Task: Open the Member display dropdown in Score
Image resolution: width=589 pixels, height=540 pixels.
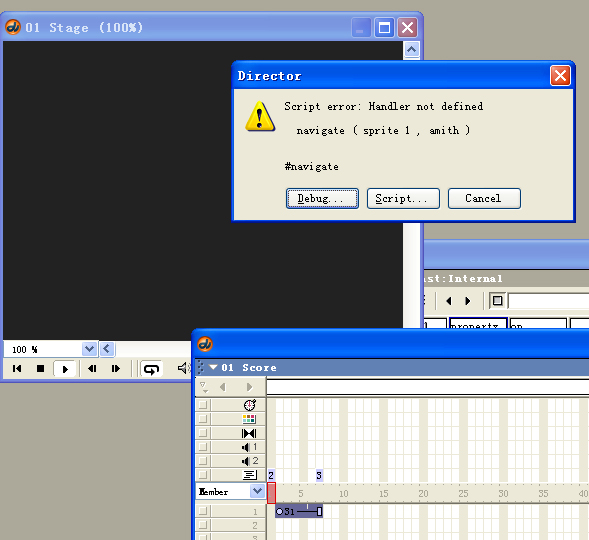Action: (257, 491)
